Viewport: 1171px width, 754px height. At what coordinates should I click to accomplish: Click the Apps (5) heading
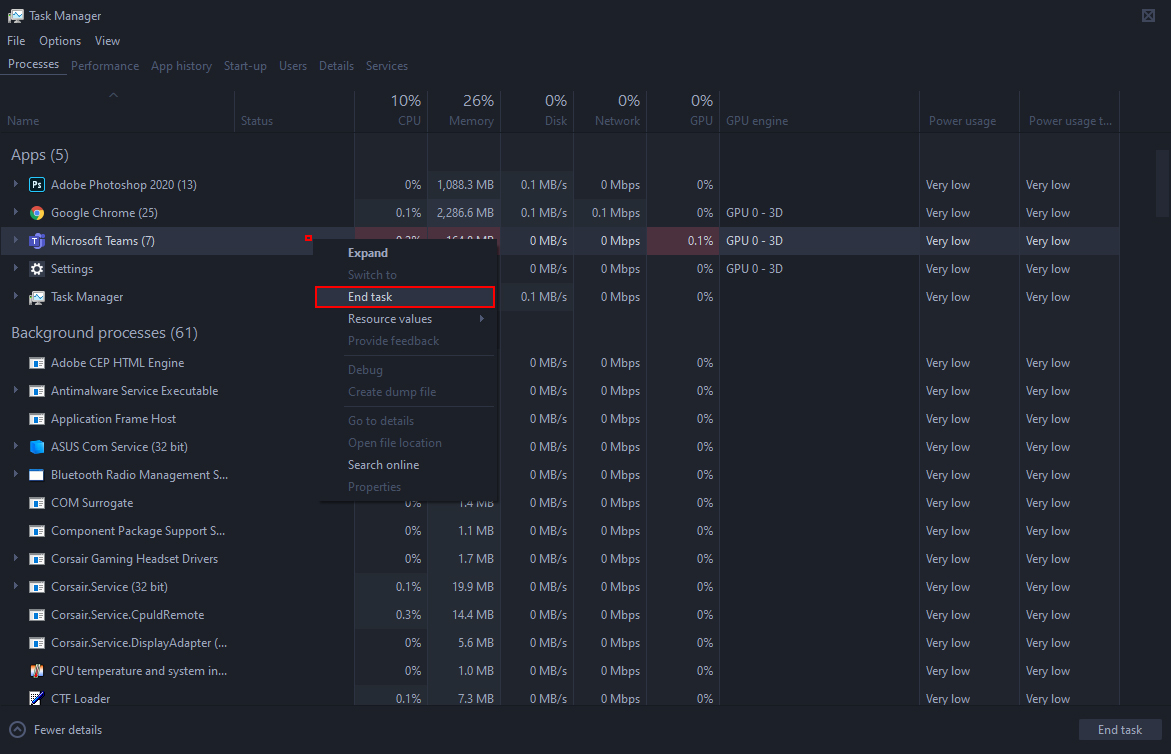point(40,155)
